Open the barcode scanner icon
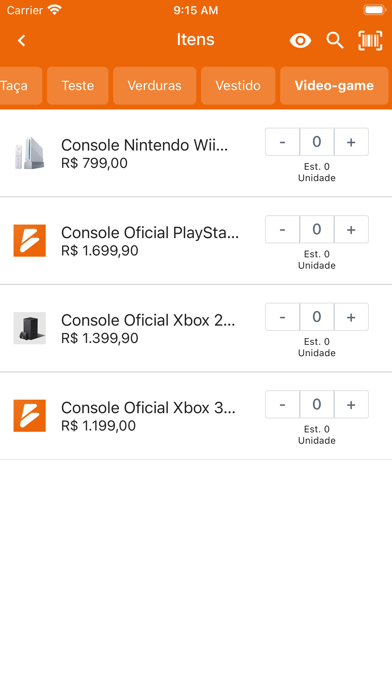This screenshot has height=696, width=392. [370, 40]
